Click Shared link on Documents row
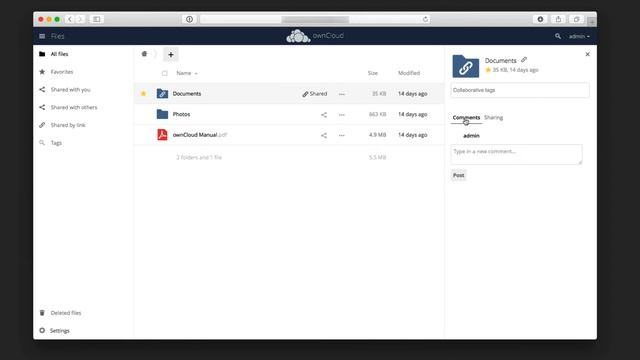Screen dimensions: 640x360 tap(315, 94)
